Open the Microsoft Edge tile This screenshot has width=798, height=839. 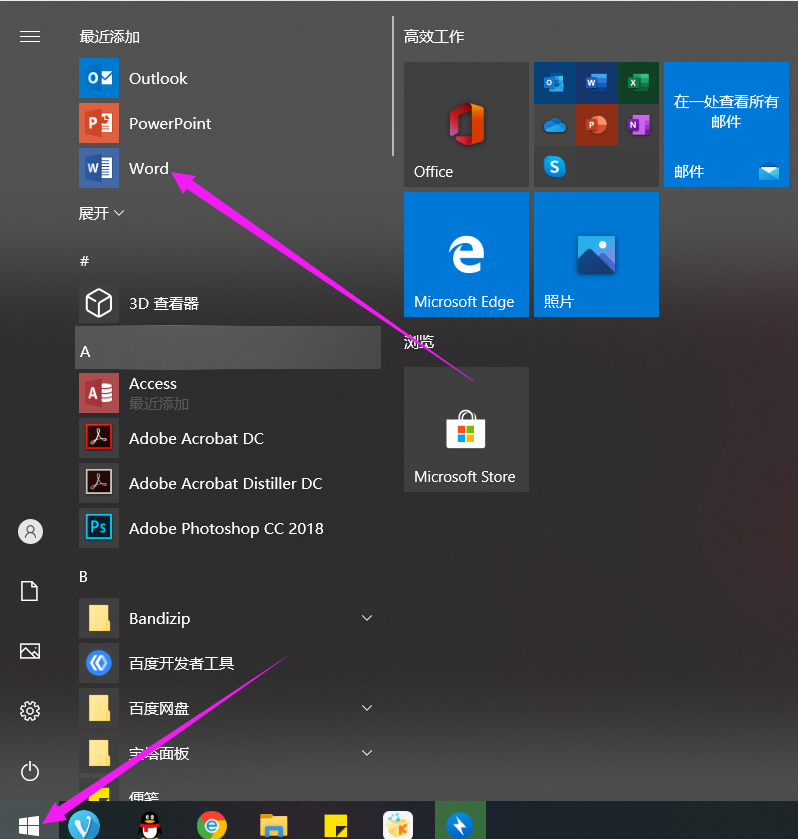466,255
